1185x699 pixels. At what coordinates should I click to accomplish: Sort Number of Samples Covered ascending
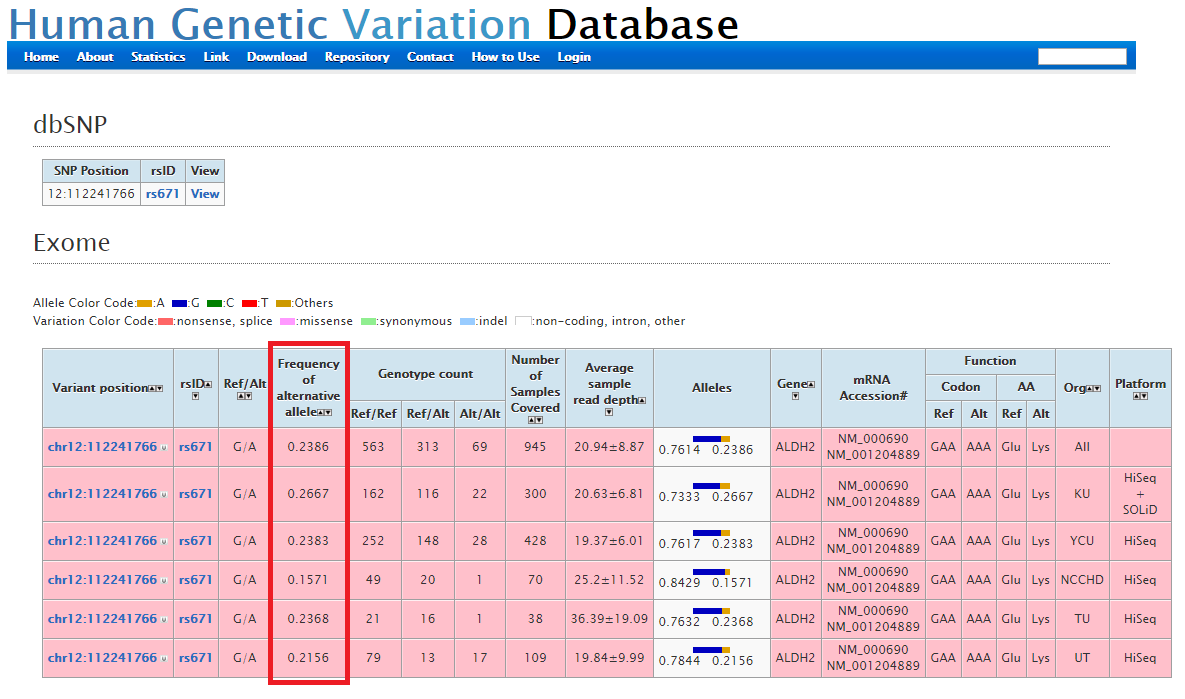click(x=530, y=420)
